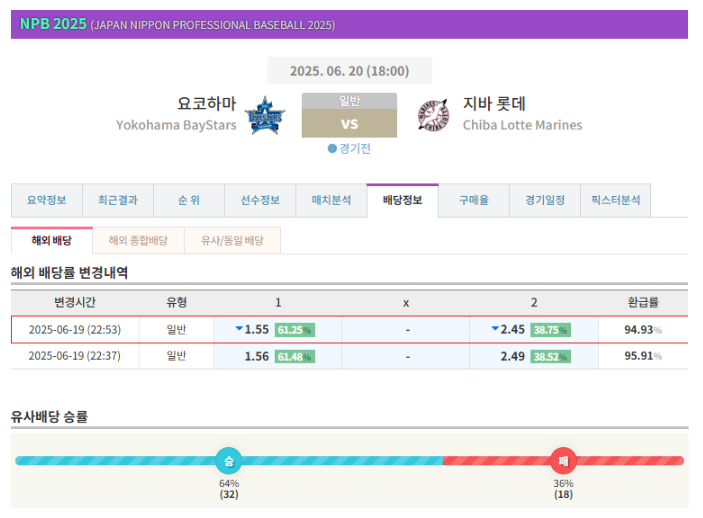Click the odds value 2.49
The width and height of the screenshot is (703, 518).
pos(512,357)
